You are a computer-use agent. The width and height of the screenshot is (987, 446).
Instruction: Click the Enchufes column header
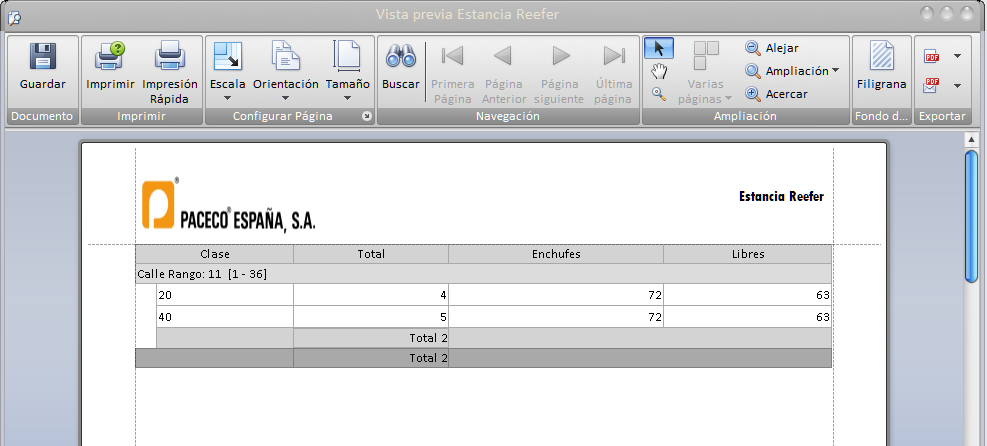[556, 254]
